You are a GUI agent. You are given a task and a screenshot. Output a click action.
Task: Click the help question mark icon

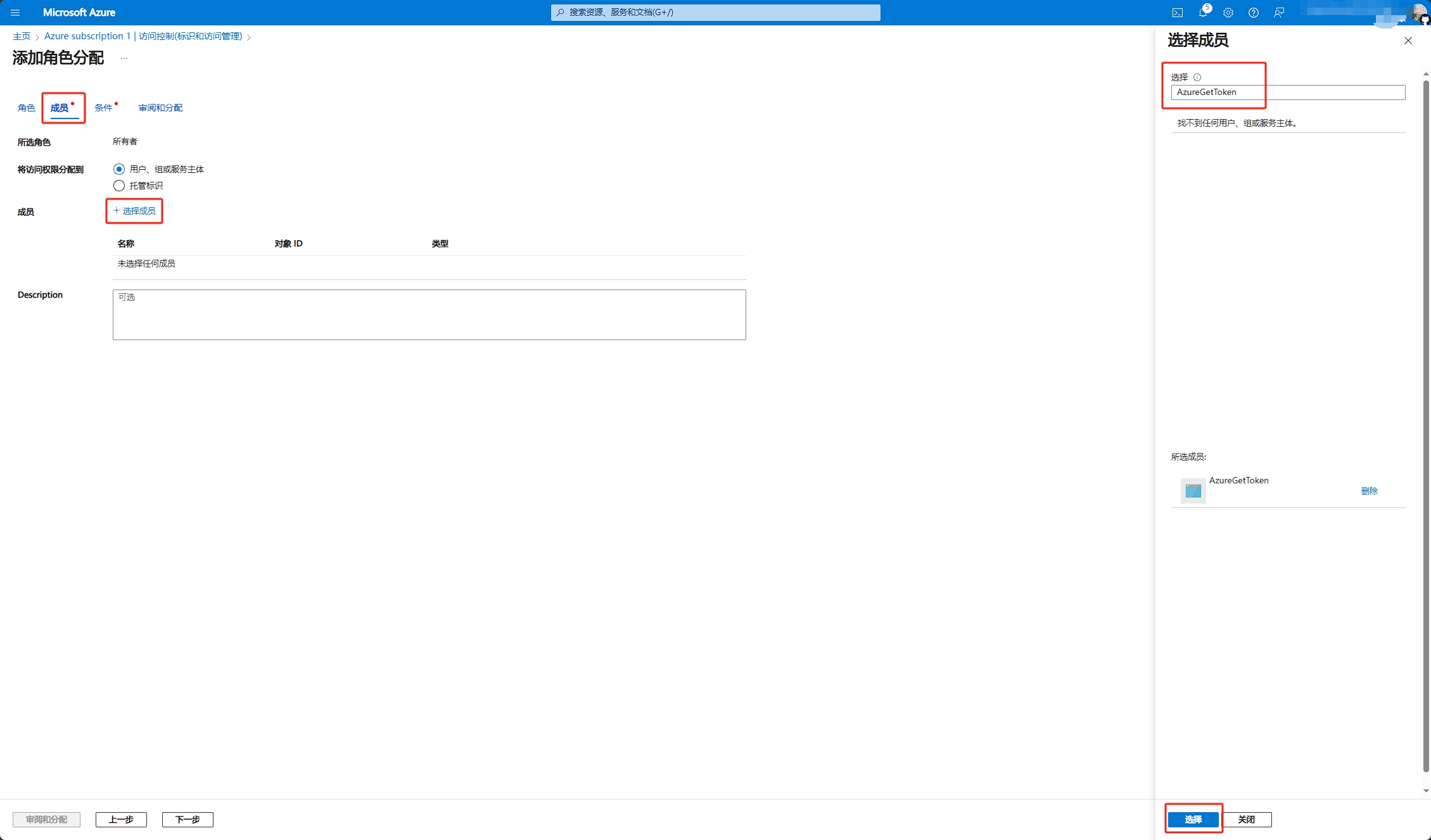pyautogui.click(x=1253, y=13)
